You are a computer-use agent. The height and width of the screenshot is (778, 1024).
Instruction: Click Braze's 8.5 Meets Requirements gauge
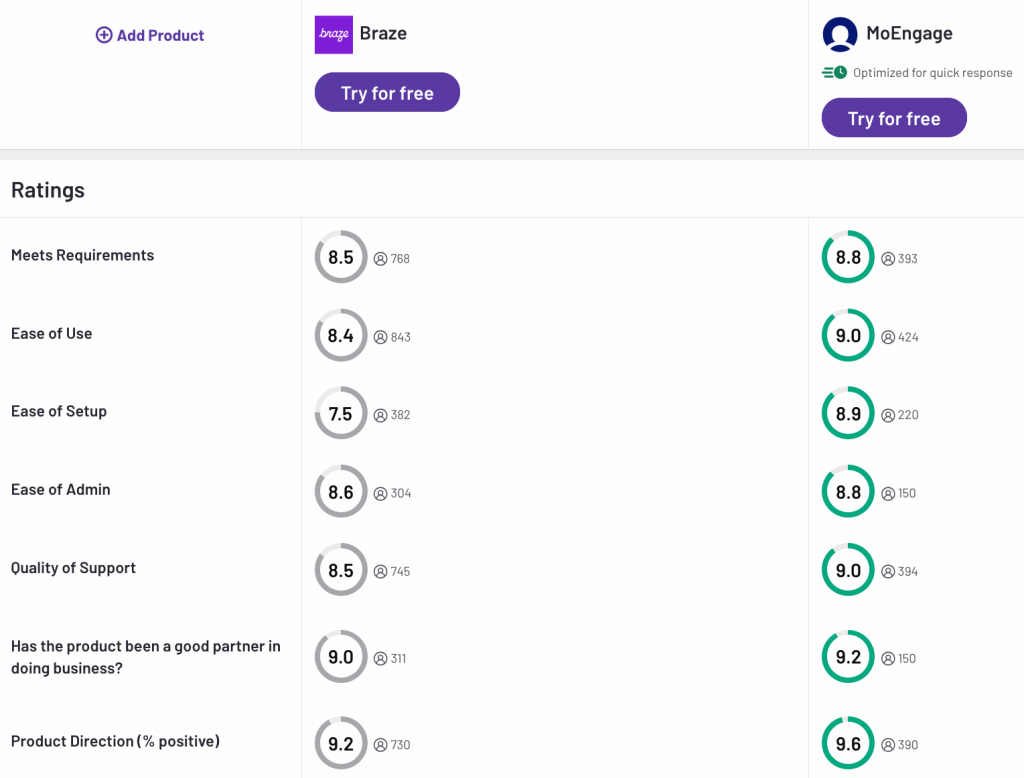click(341, 258)
